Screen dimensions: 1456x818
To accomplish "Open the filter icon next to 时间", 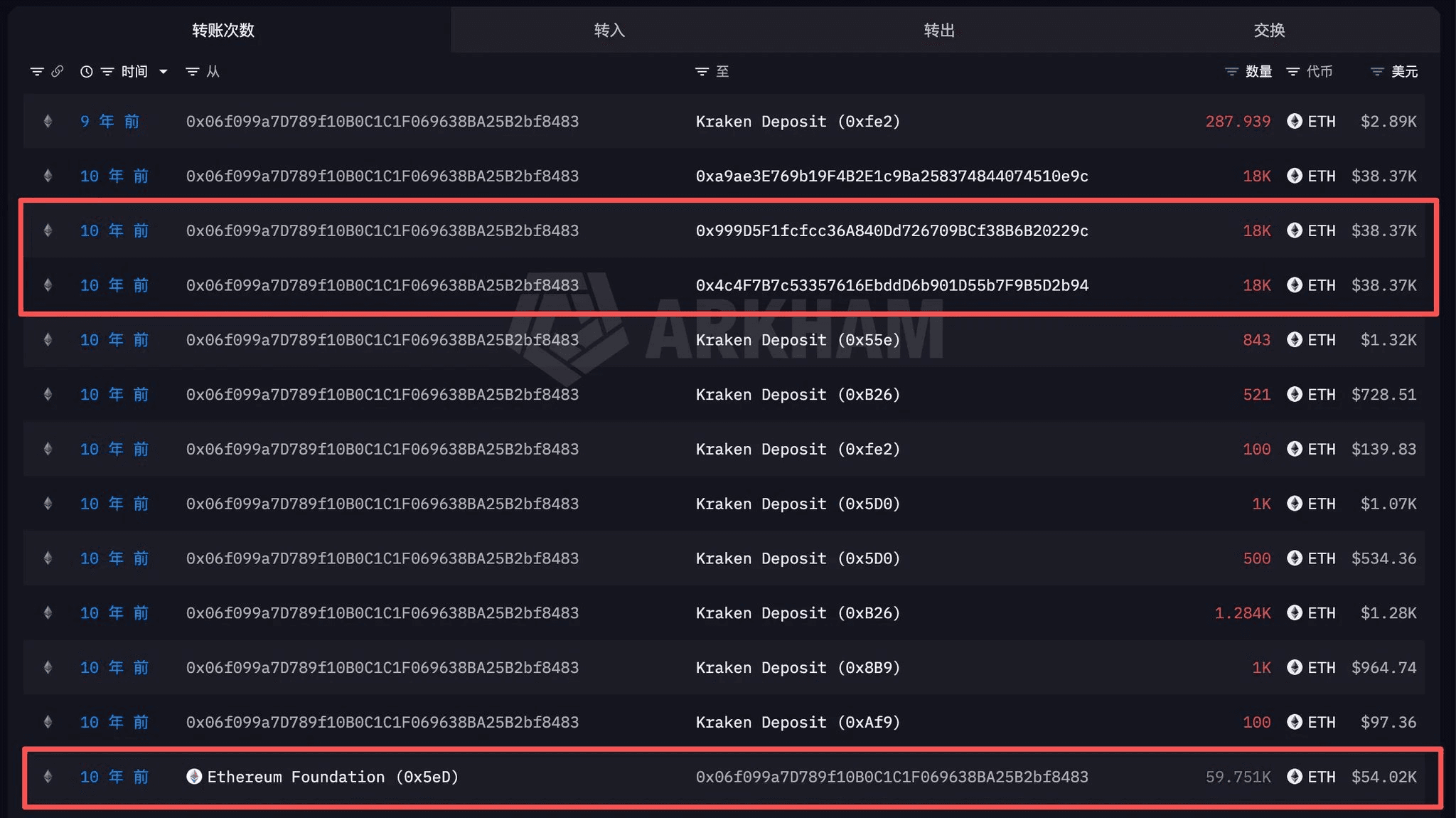I will 107,72.
